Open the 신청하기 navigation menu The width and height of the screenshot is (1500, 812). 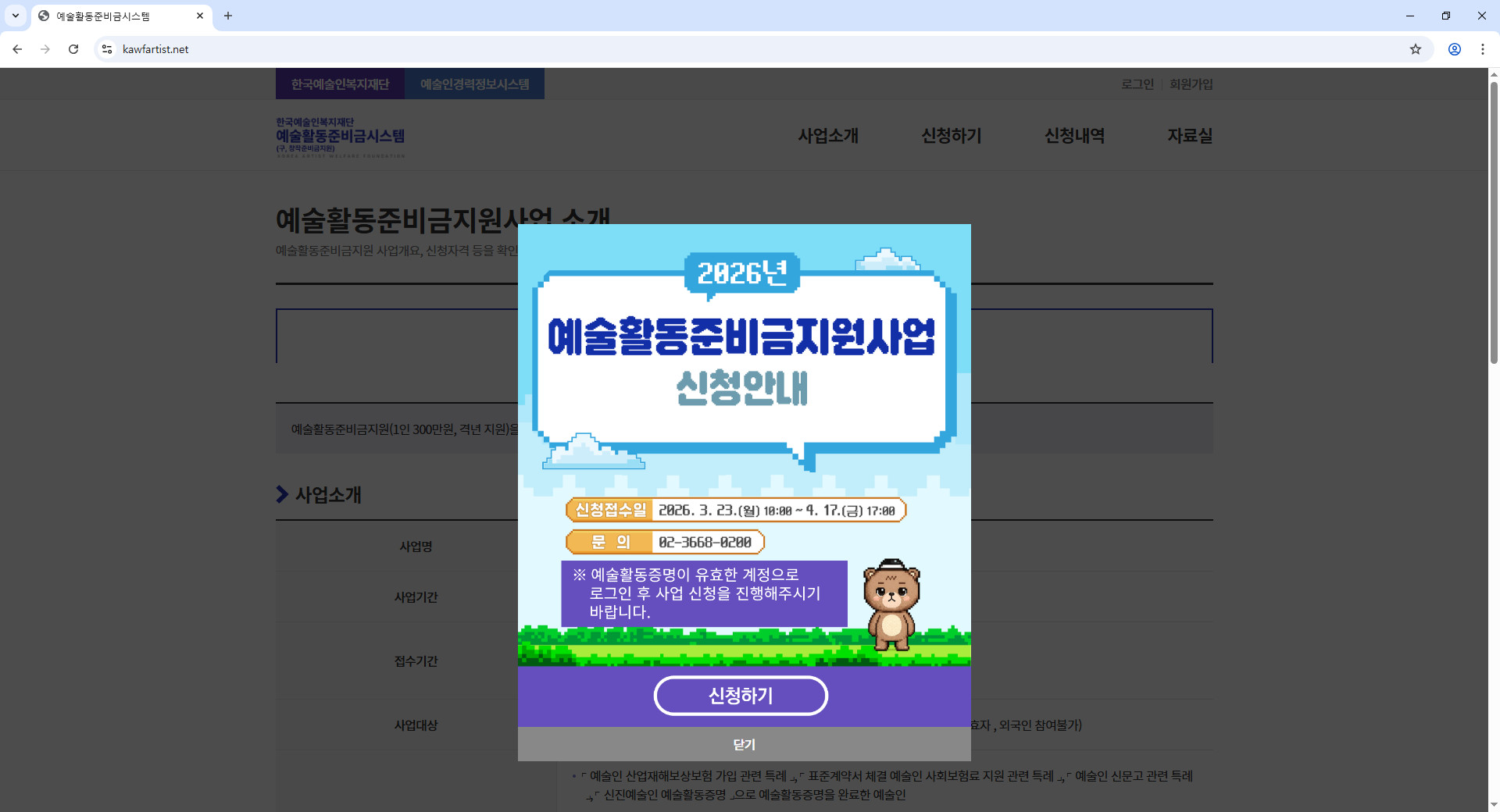952,136
